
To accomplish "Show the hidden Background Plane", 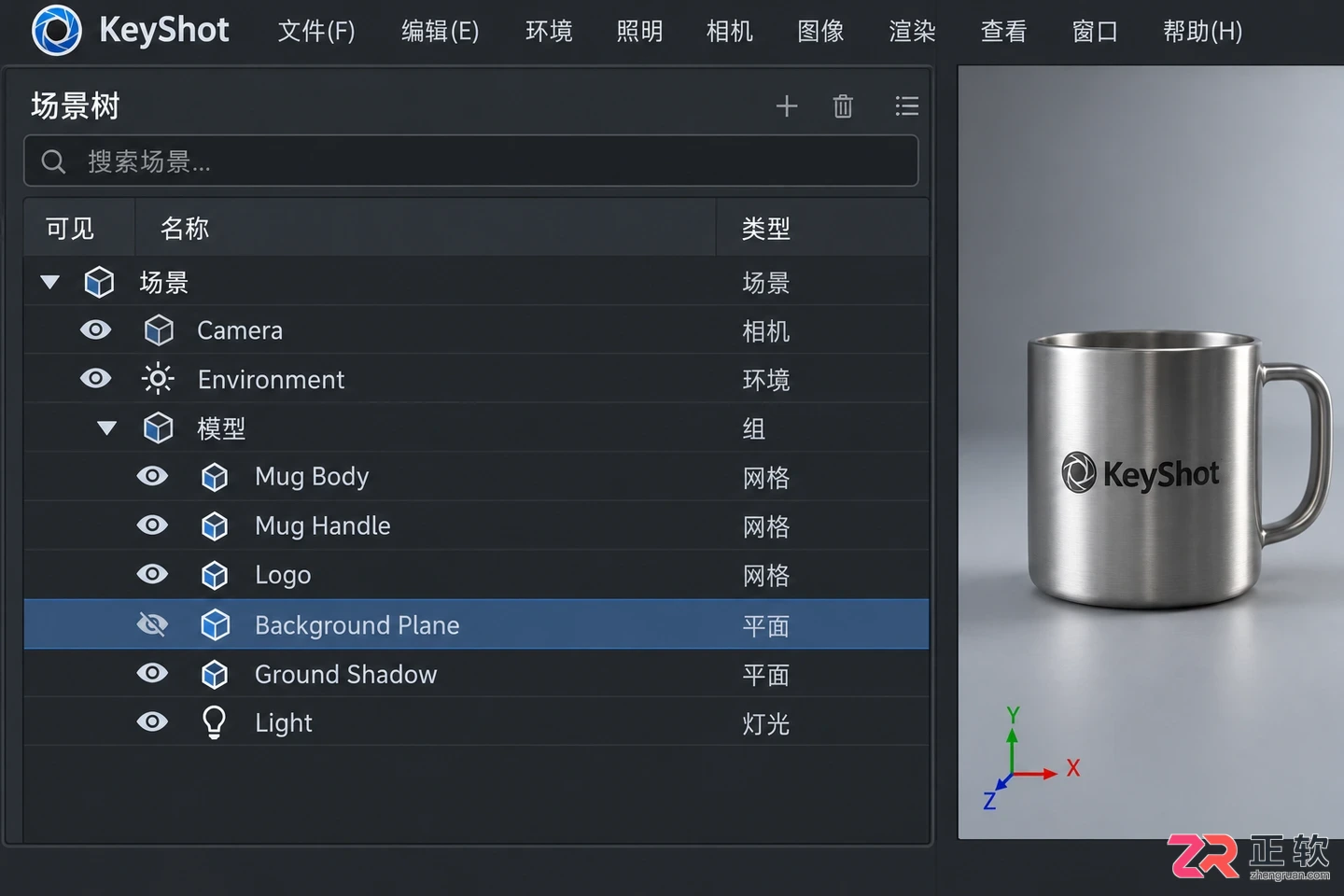I will point(152,623).
